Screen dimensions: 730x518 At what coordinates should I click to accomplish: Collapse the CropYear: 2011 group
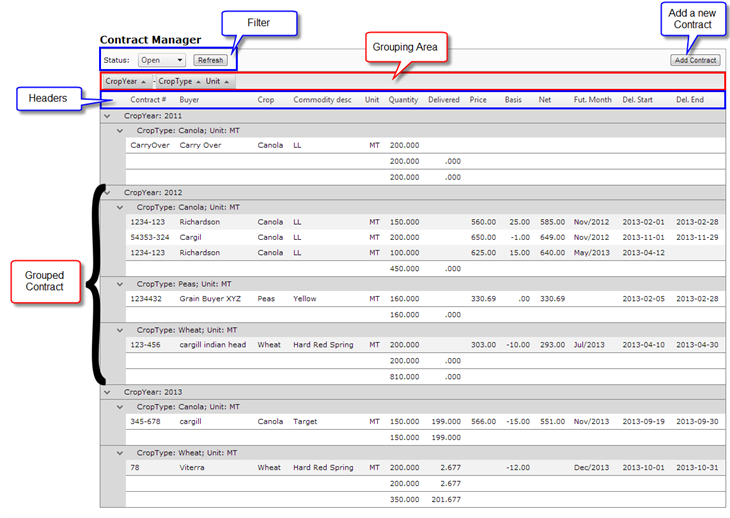[108, 116]
